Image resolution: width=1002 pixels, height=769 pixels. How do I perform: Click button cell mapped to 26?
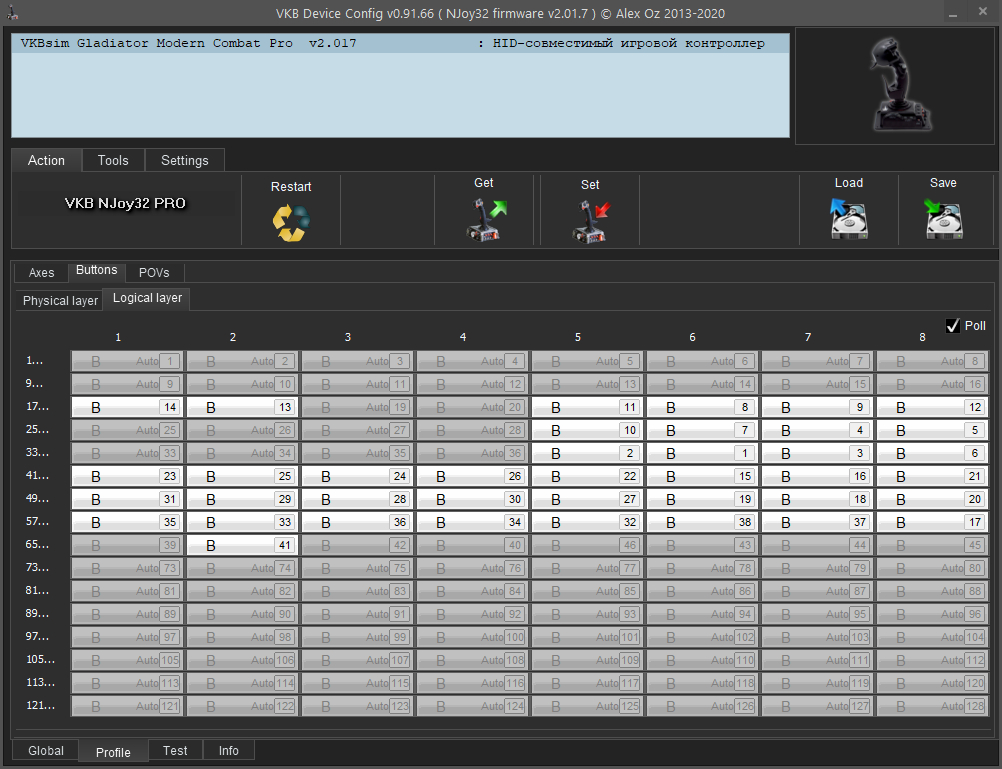pyautogui.click(x=472, y=476)
